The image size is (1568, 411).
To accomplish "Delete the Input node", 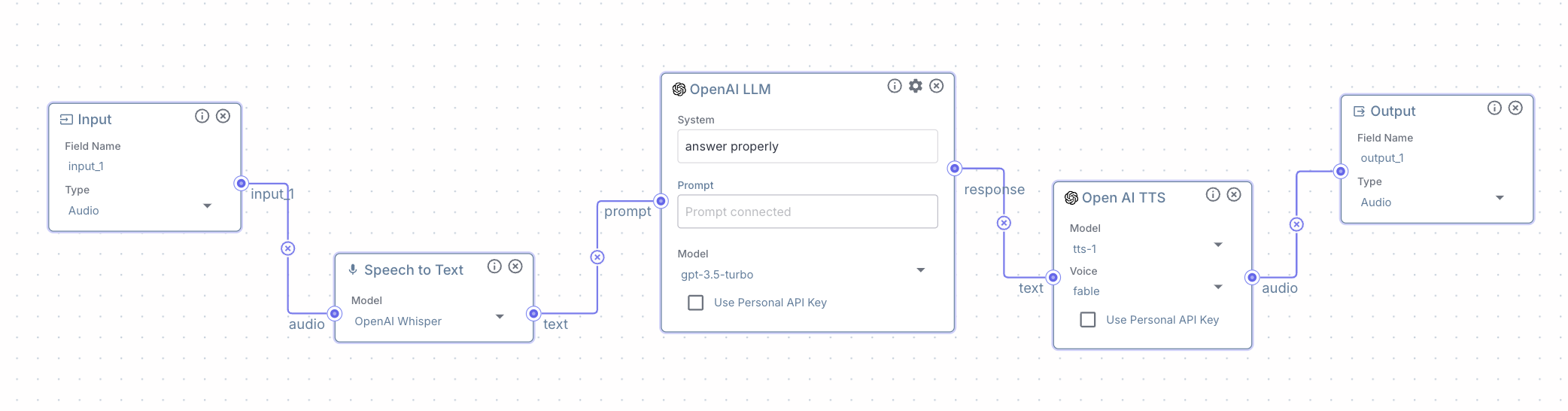I will 223,116.
